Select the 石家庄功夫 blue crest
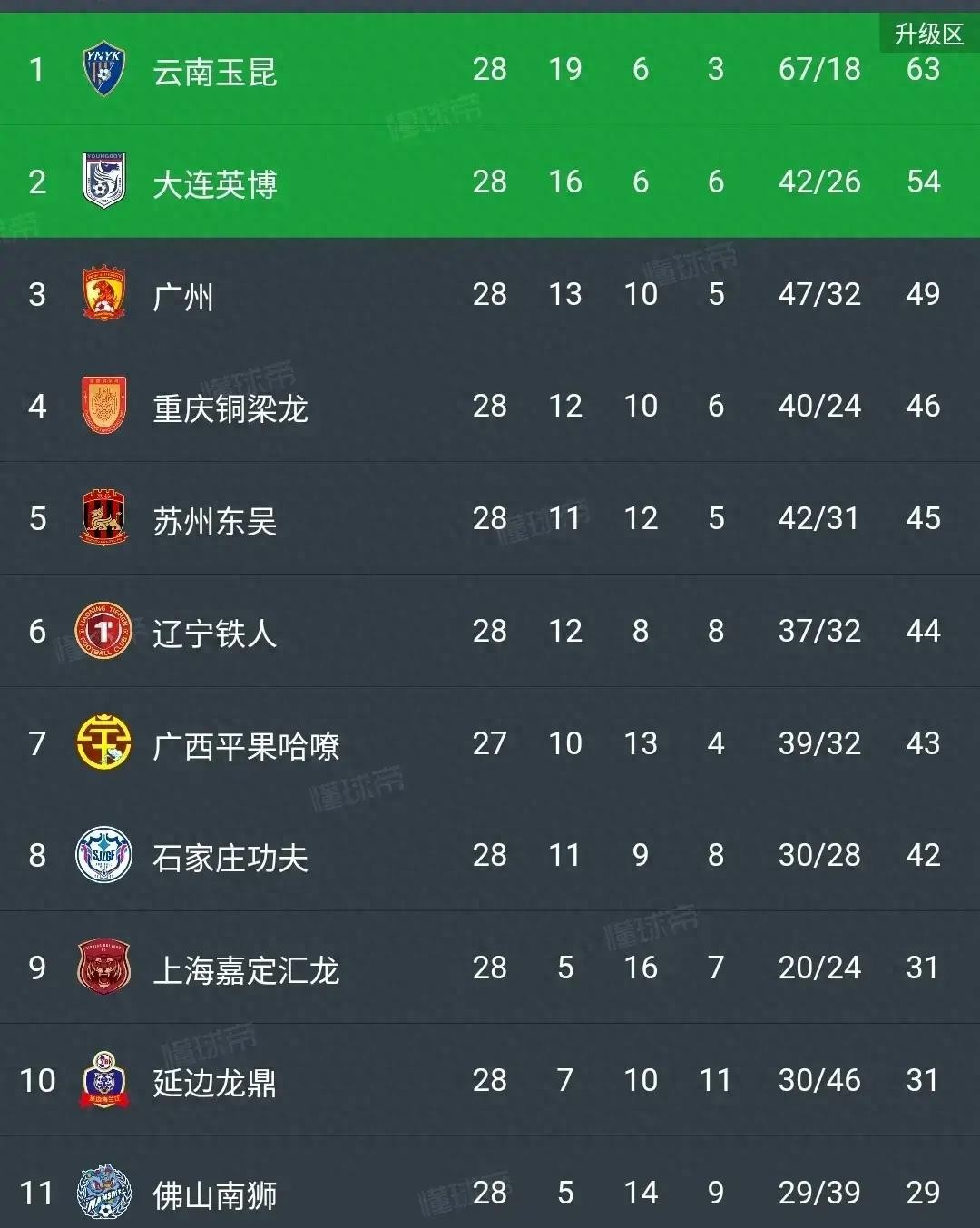 (x=103, y=855)
